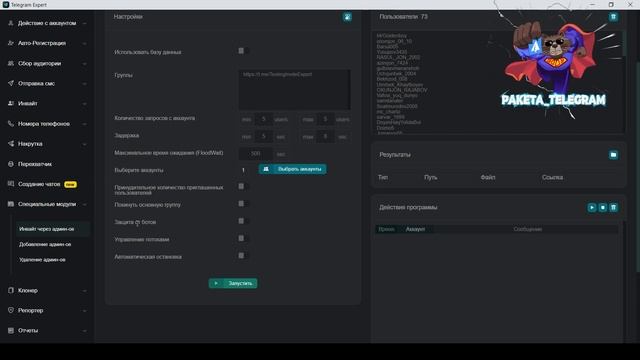
Task: Expand chevron next to Действие с аккаунтом
Action: click(x=84, y=24)
